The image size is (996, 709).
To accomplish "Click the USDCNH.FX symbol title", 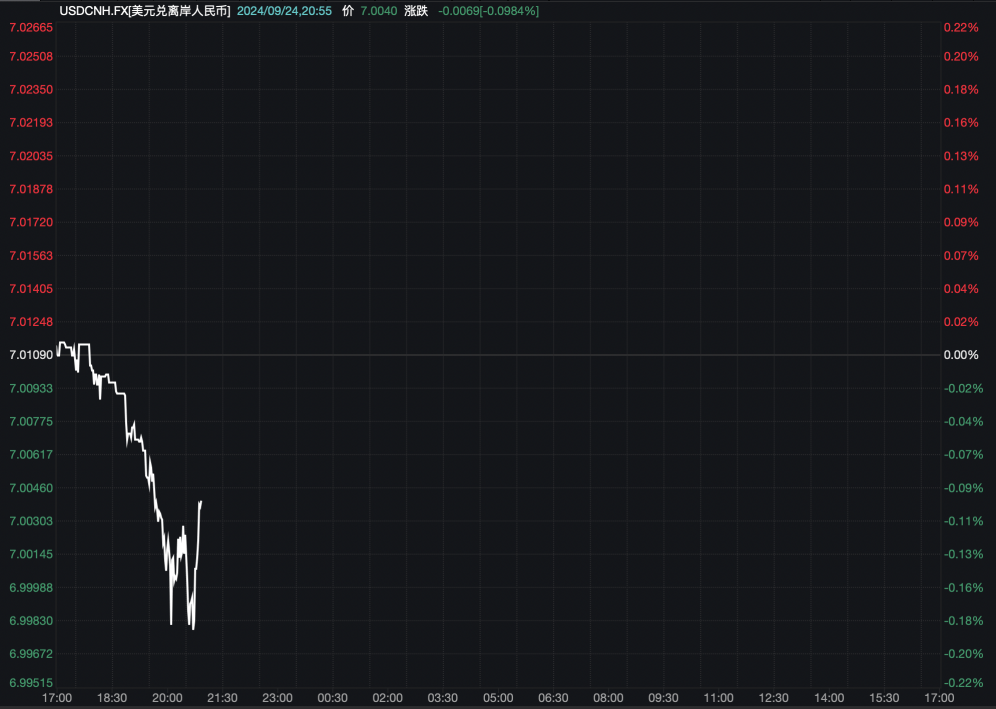I will [93, 11].
